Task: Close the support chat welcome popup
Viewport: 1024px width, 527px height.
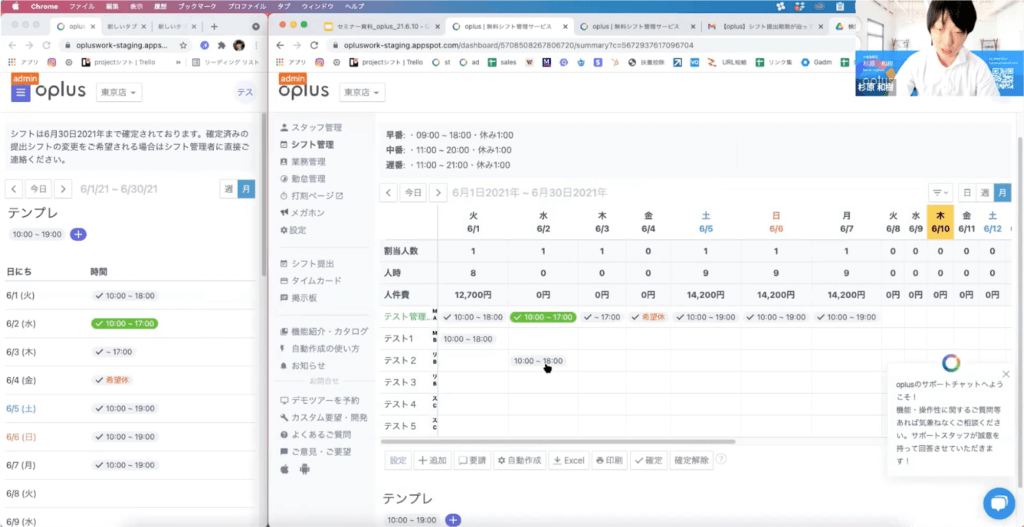Action: (1005, 374)
